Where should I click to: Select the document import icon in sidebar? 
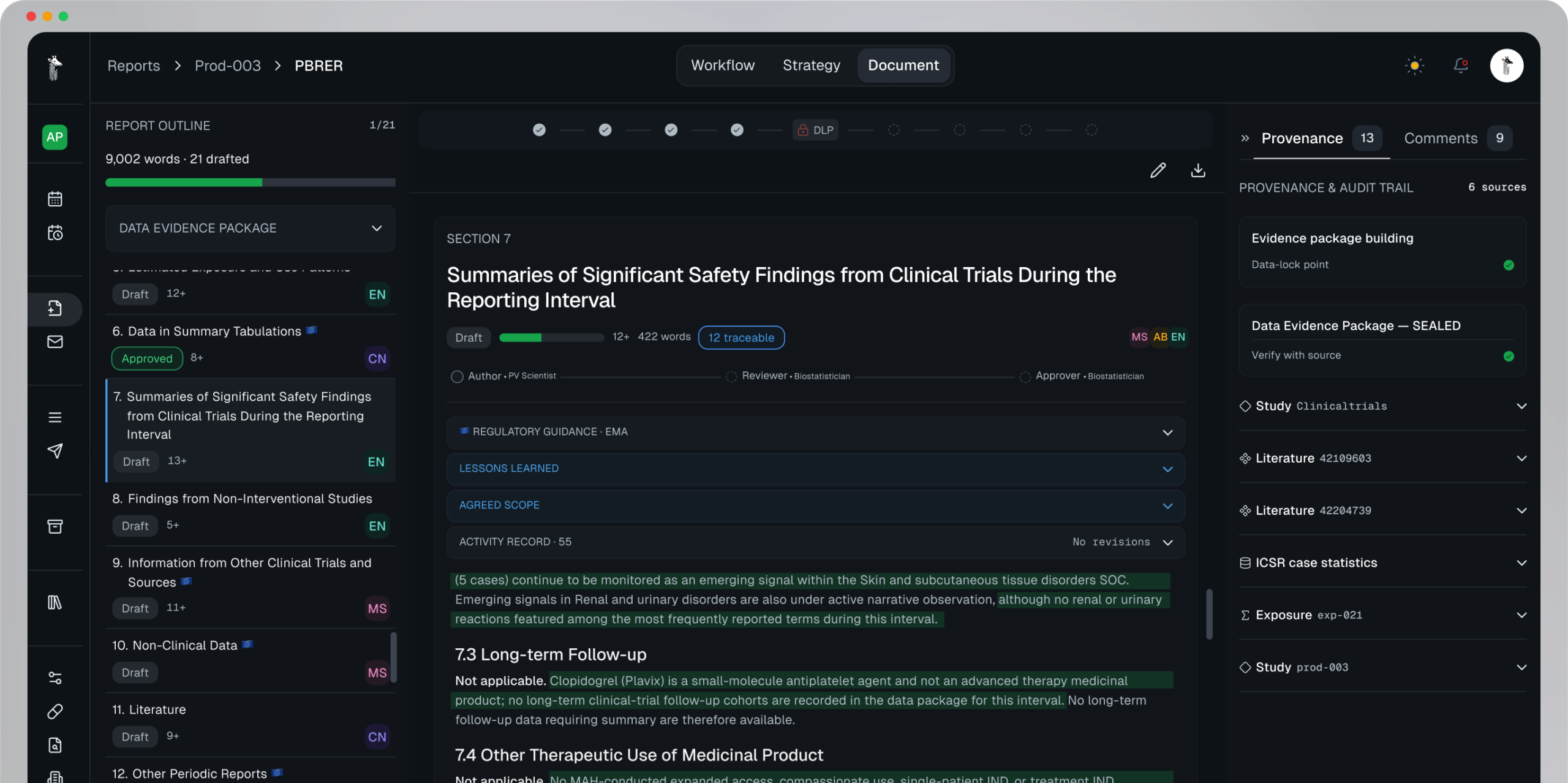(x=55, y=308)
